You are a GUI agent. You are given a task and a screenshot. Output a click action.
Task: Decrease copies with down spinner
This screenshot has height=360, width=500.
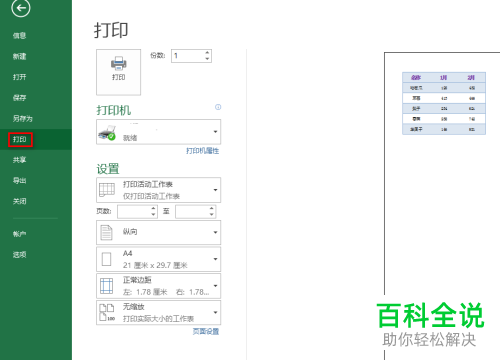pyautogui.click(x=207, y=59)
